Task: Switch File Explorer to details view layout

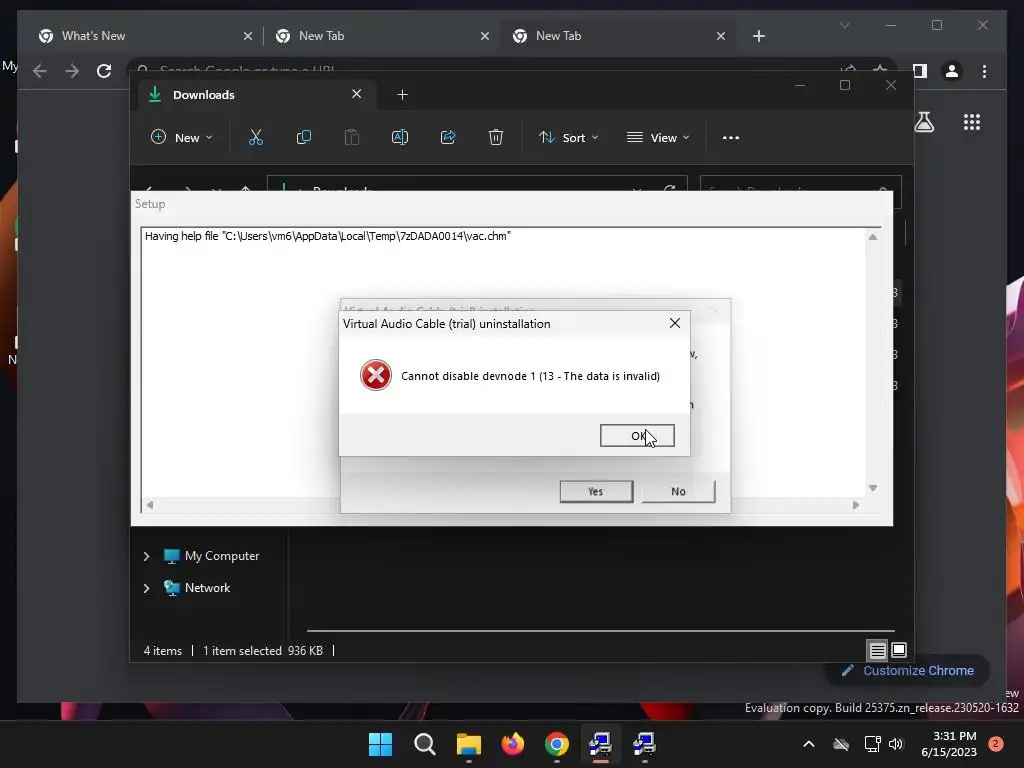Action: click(x=877, y=650)
